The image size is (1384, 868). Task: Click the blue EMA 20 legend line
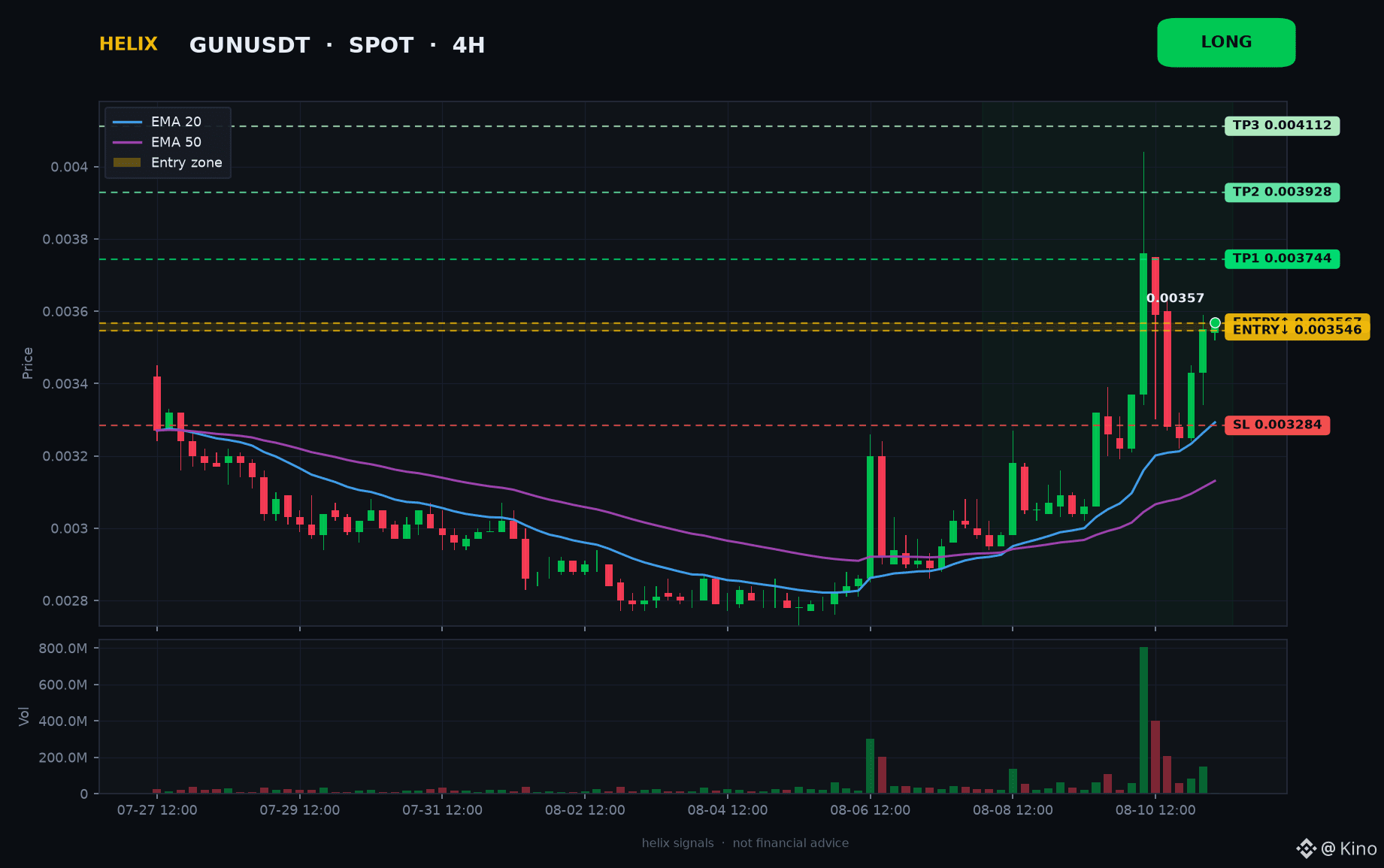(x=127, y=122)
